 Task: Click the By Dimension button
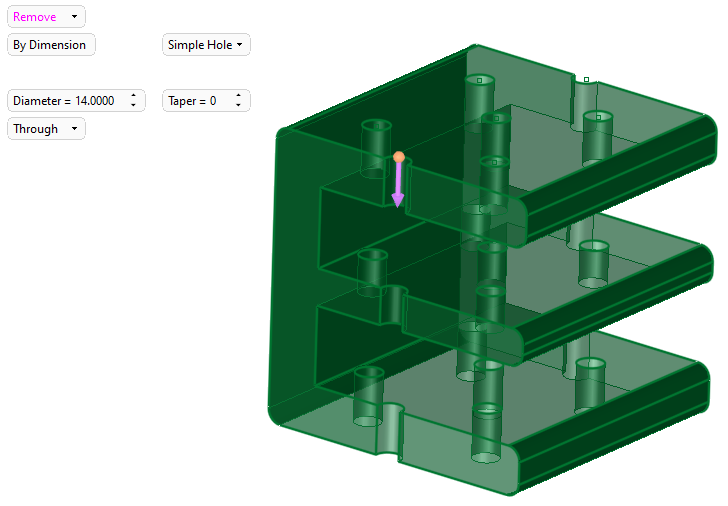click(50, 45)
